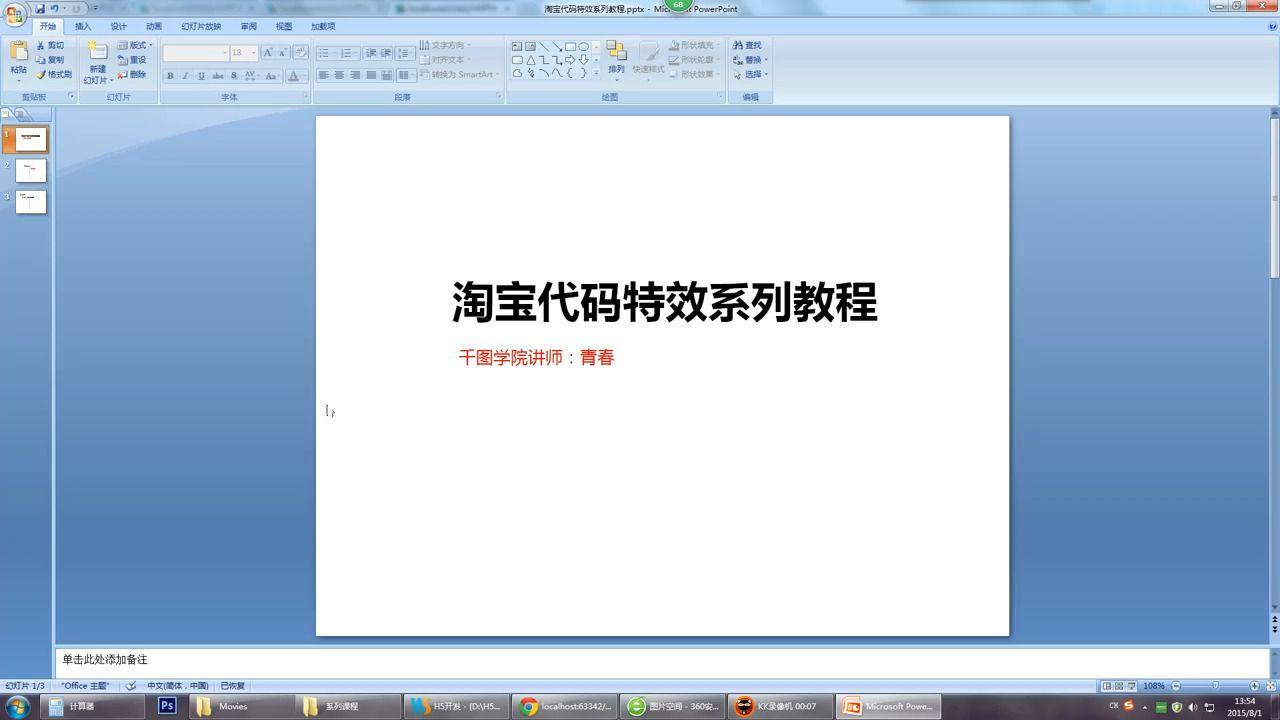Center the text alignment
1280x720 pixels.
[340, 75]
